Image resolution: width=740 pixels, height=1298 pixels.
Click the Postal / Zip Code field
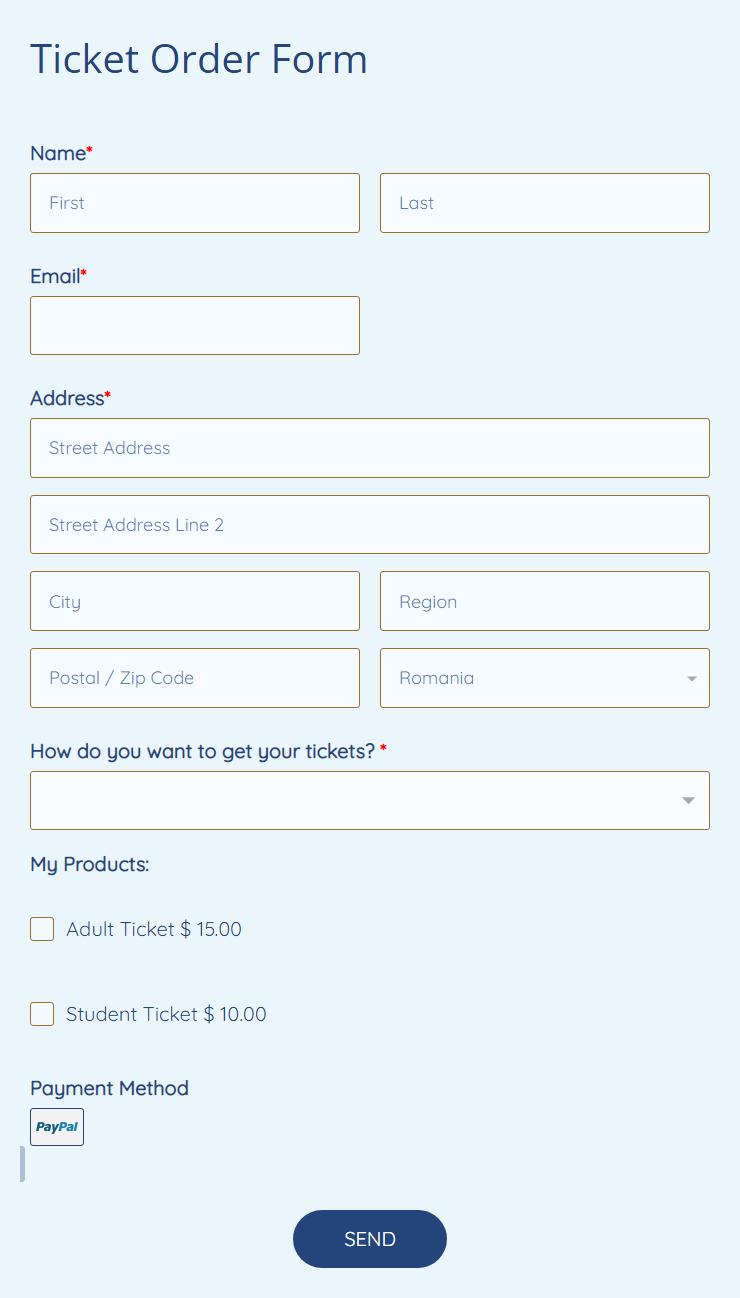click(195, 678)
